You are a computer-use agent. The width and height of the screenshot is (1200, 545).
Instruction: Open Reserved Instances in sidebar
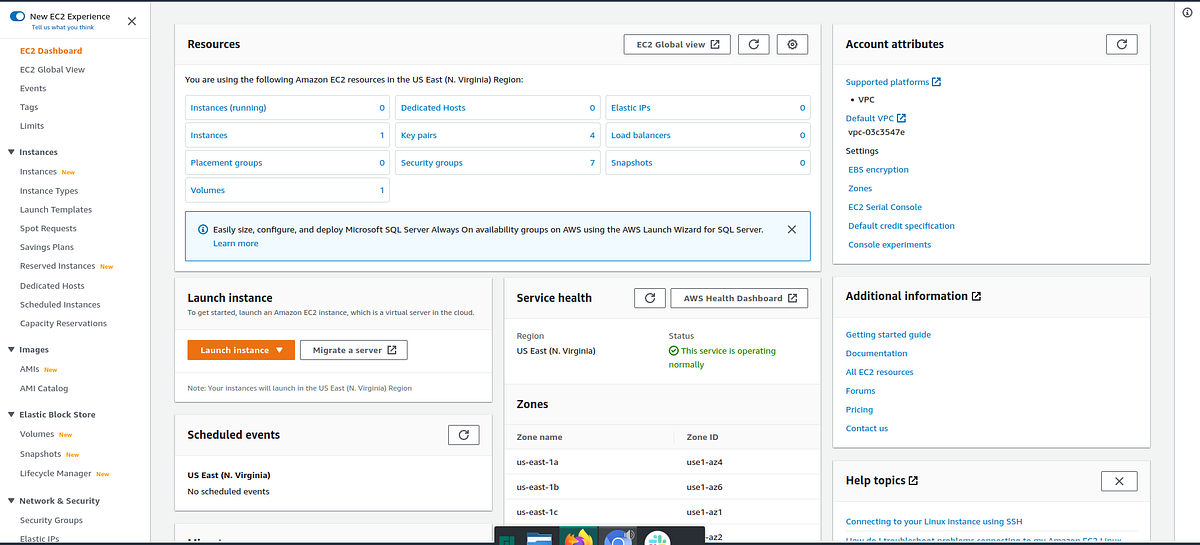[58, 267]
